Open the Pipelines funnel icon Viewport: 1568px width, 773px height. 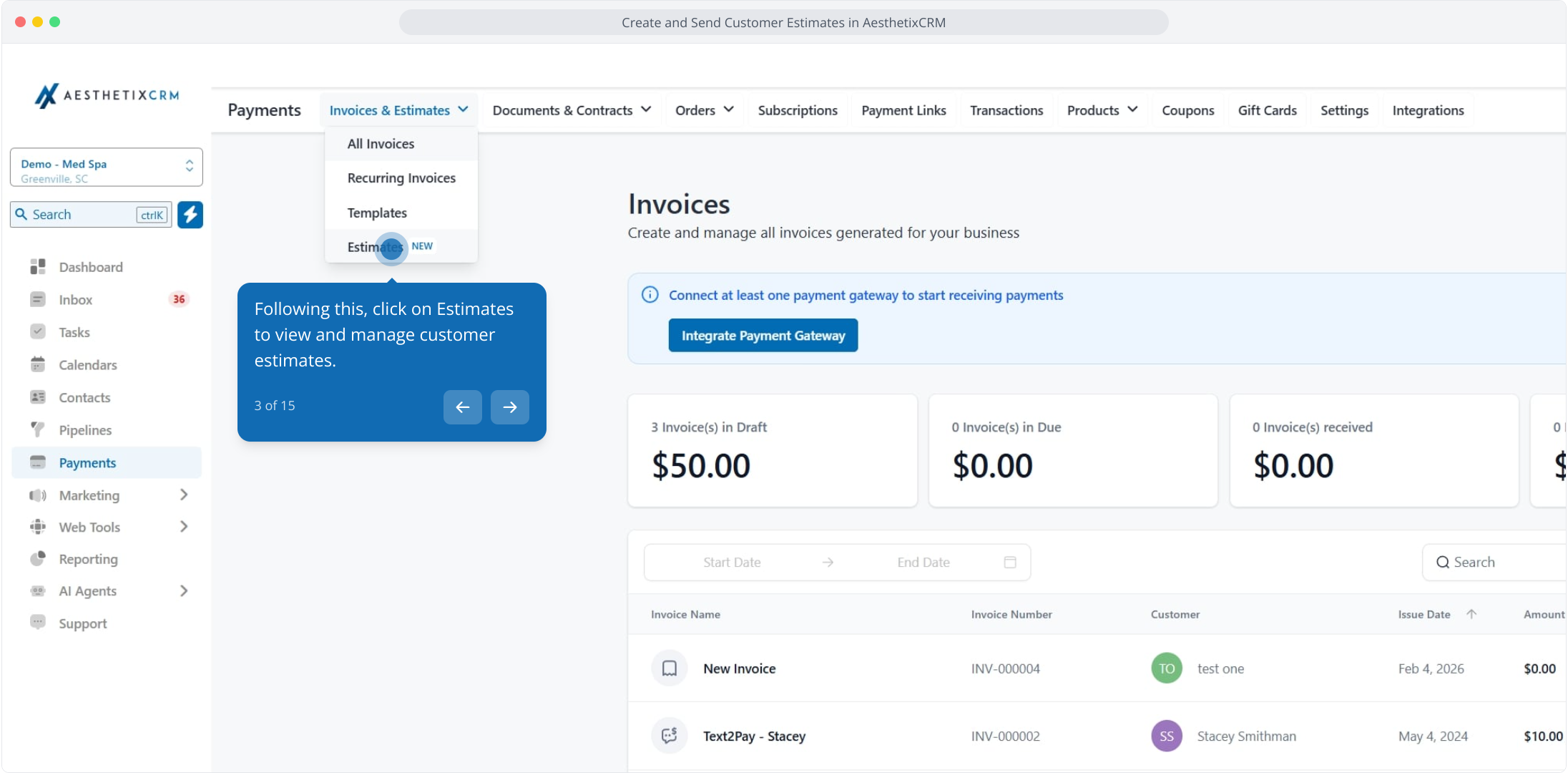click(38, 430)
